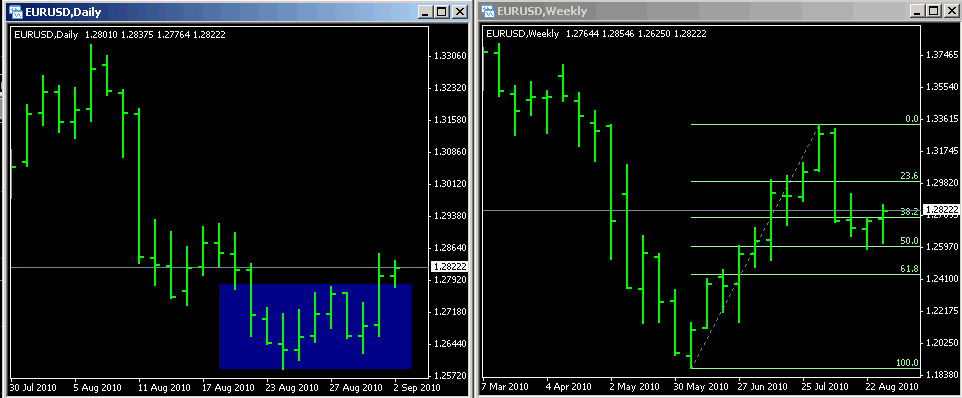This screenshot has width=962, height=398.
Task: Click the 2 May 2010 date label
Action: (634, 387)
